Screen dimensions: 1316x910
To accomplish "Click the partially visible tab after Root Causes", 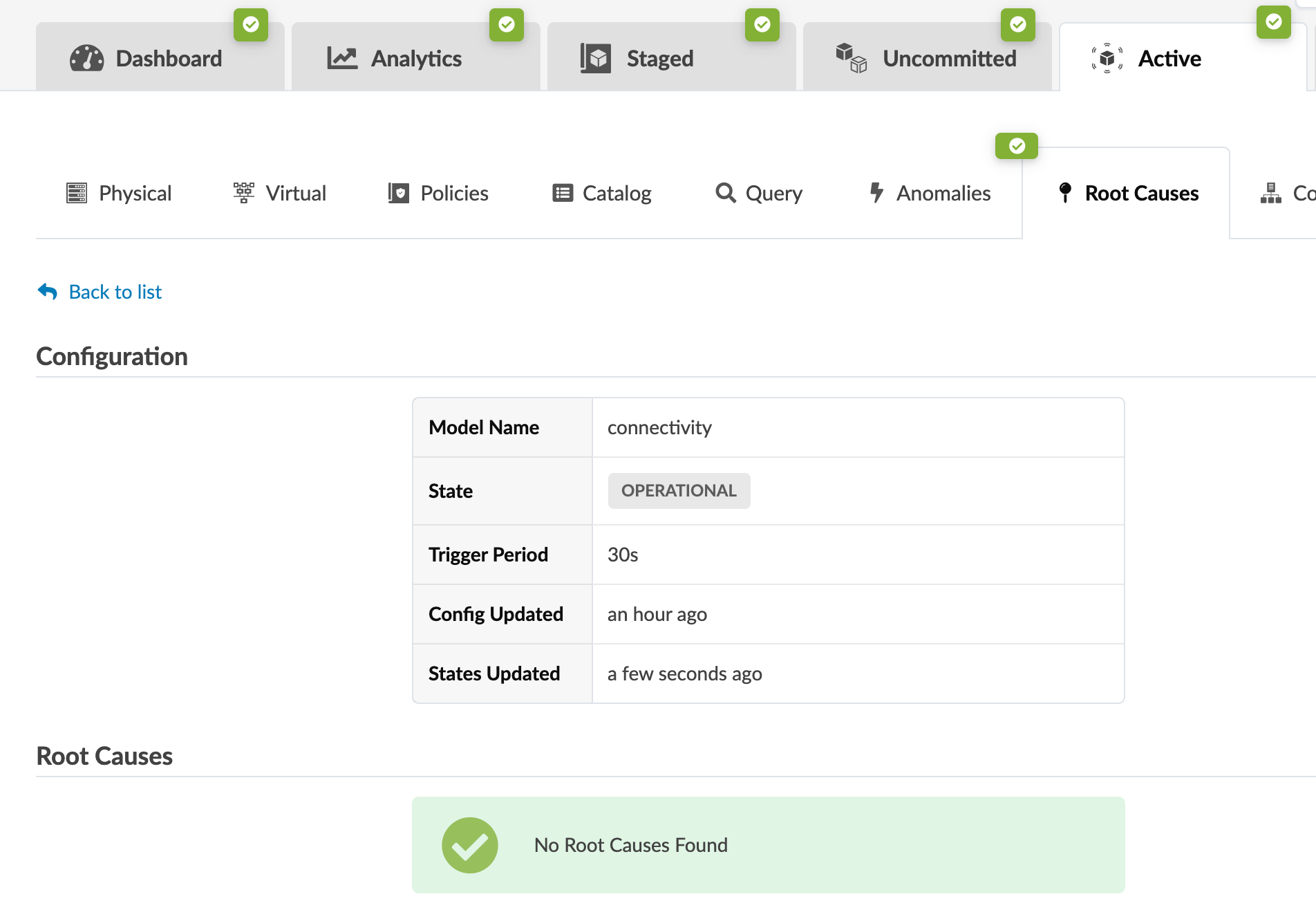I will (x=1287, y=194).
